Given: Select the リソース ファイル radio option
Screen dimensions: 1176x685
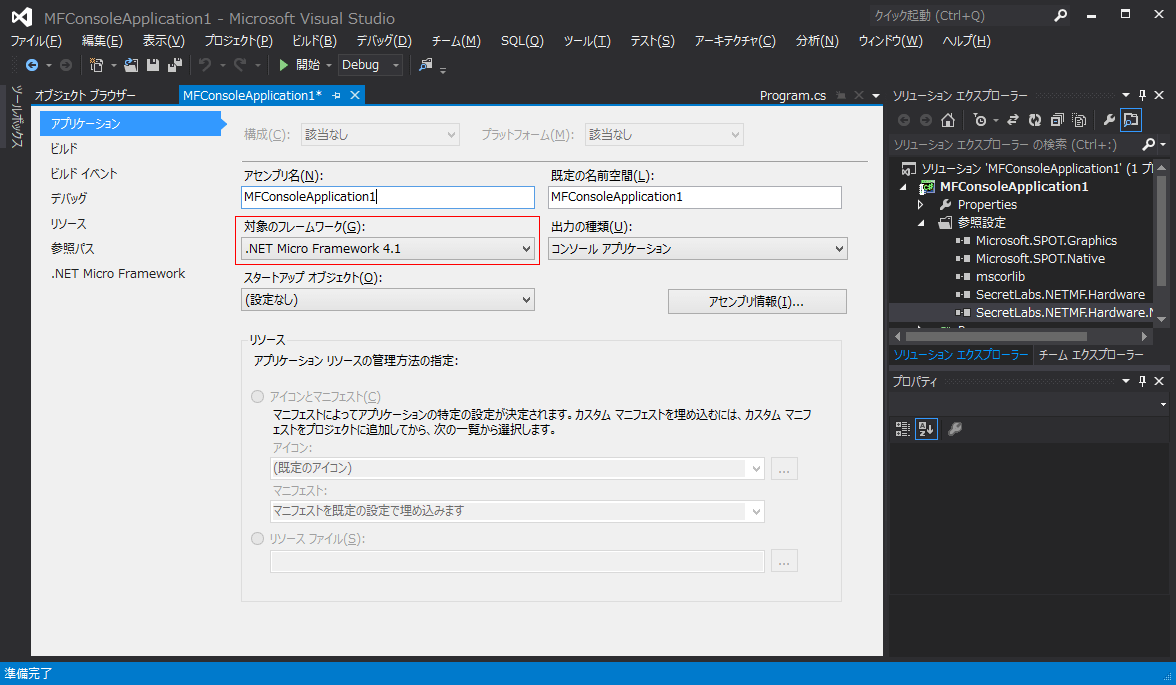Looking at the screenshot, I should [x=258, y=538].
